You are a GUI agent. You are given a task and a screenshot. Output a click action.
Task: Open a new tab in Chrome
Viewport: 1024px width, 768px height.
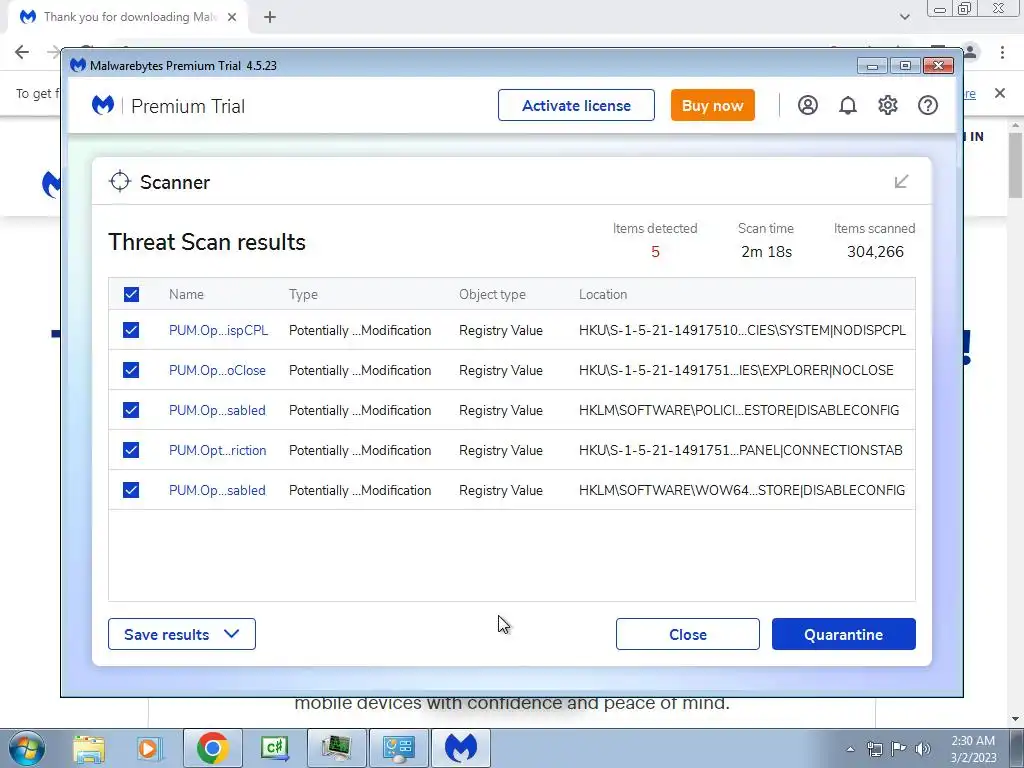(x=270, y=18)
